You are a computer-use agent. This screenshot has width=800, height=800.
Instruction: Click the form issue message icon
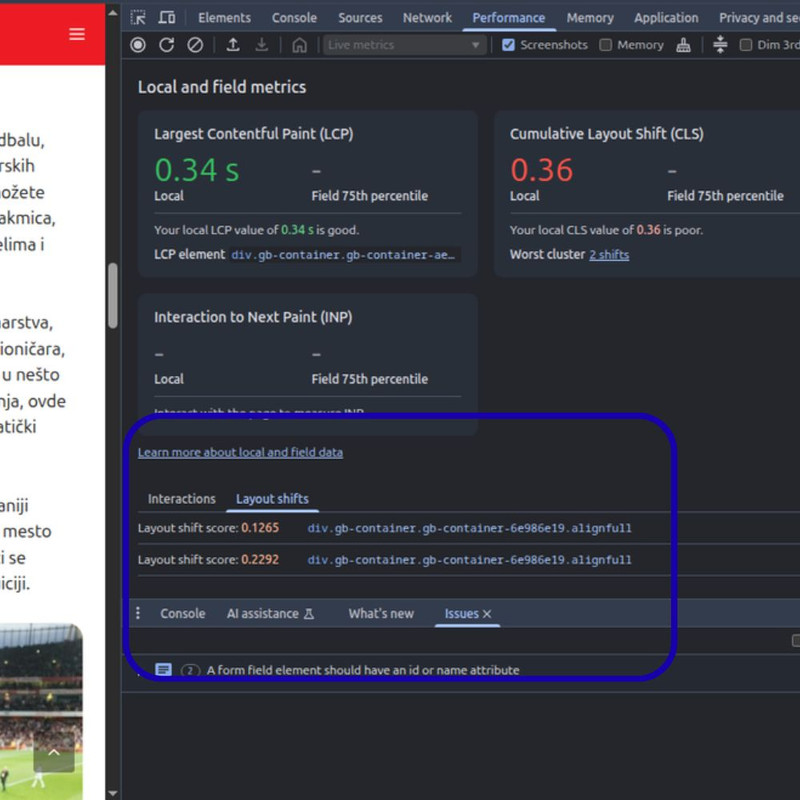tap(163, 669)
